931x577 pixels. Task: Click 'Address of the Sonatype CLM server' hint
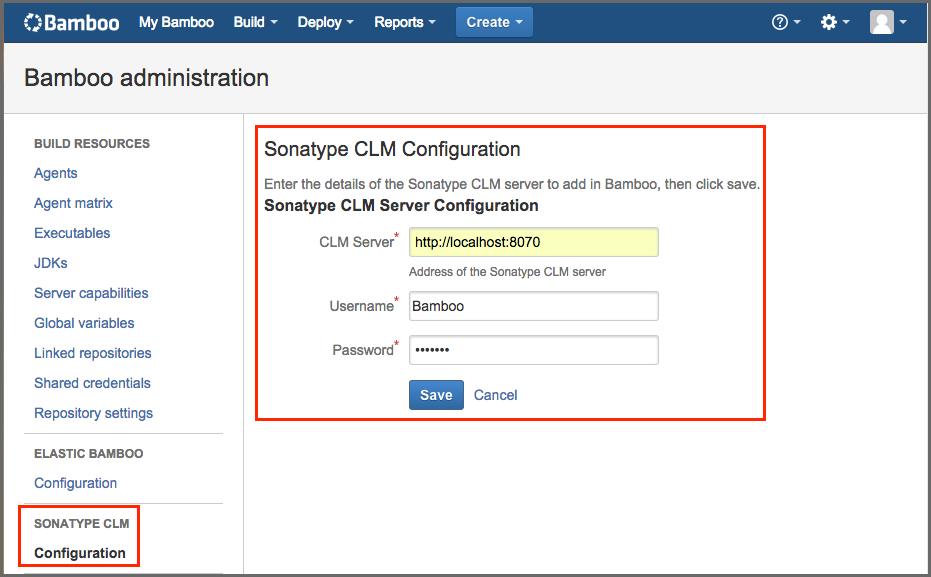(x=508, y=272)
